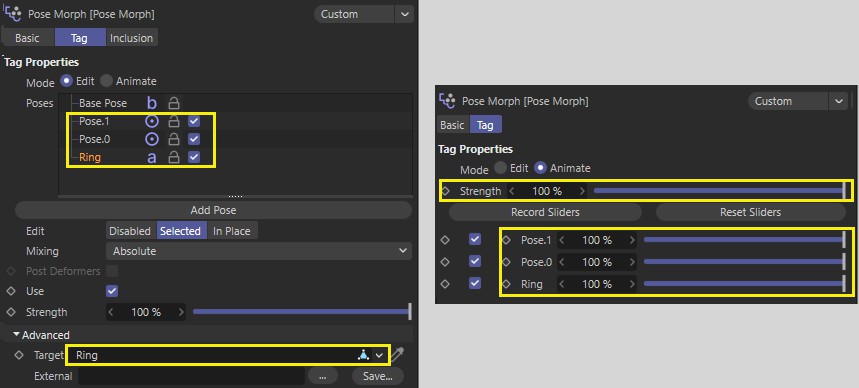Click outer keyframe diamond before Pose.1 checkbox
This screenshot has height=388, width=859.
pos(445,240)
